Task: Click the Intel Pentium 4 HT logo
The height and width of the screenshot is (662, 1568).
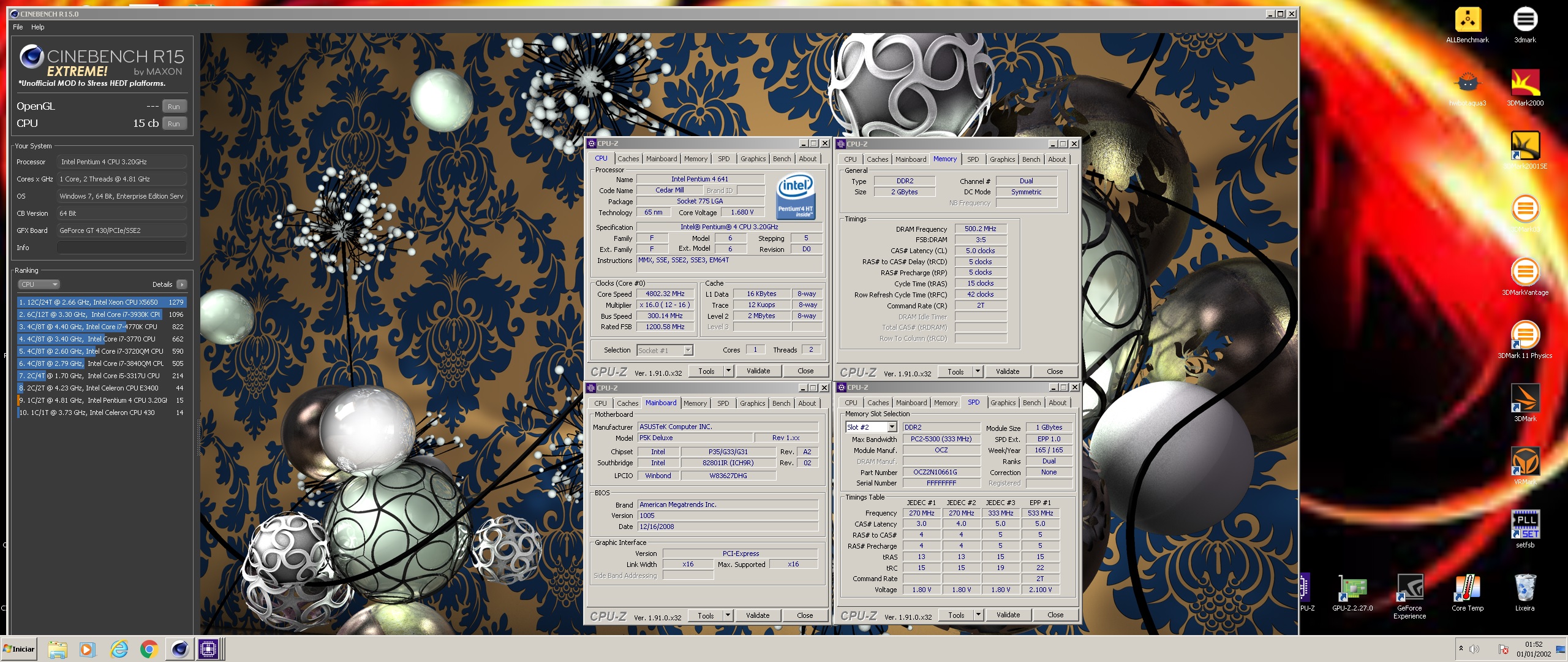Action: 795,196
